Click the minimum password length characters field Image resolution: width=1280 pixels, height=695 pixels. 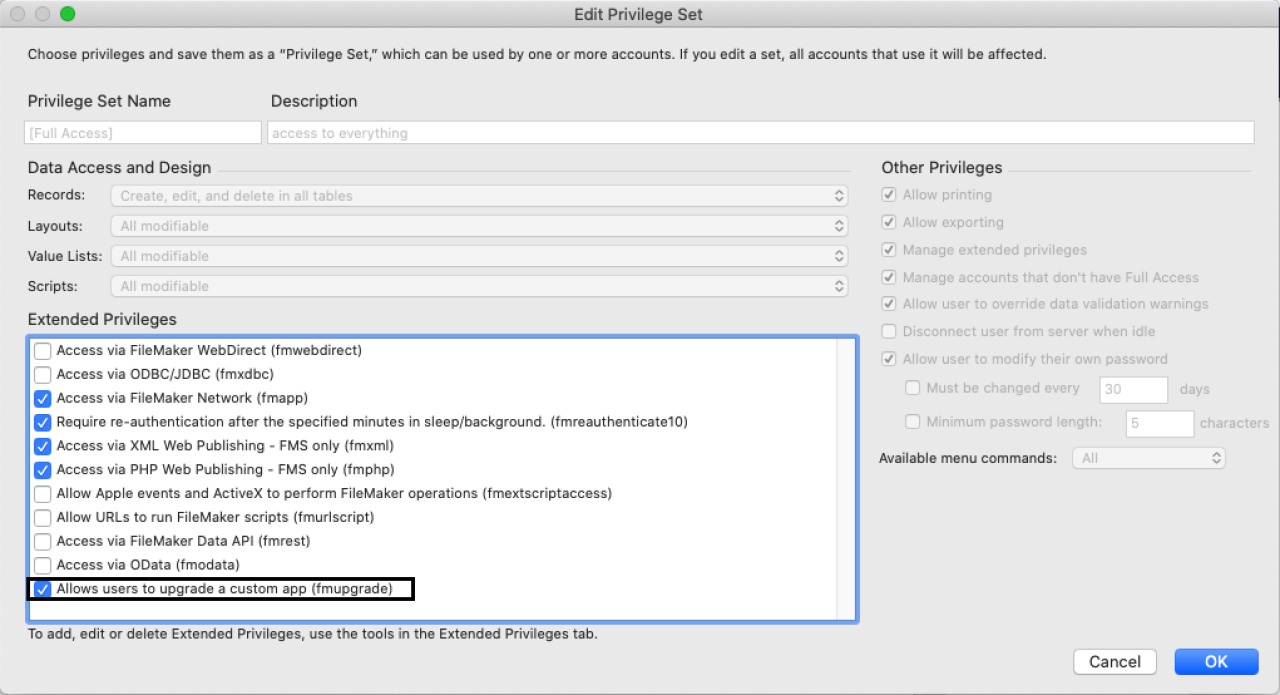click(1160, 424)
